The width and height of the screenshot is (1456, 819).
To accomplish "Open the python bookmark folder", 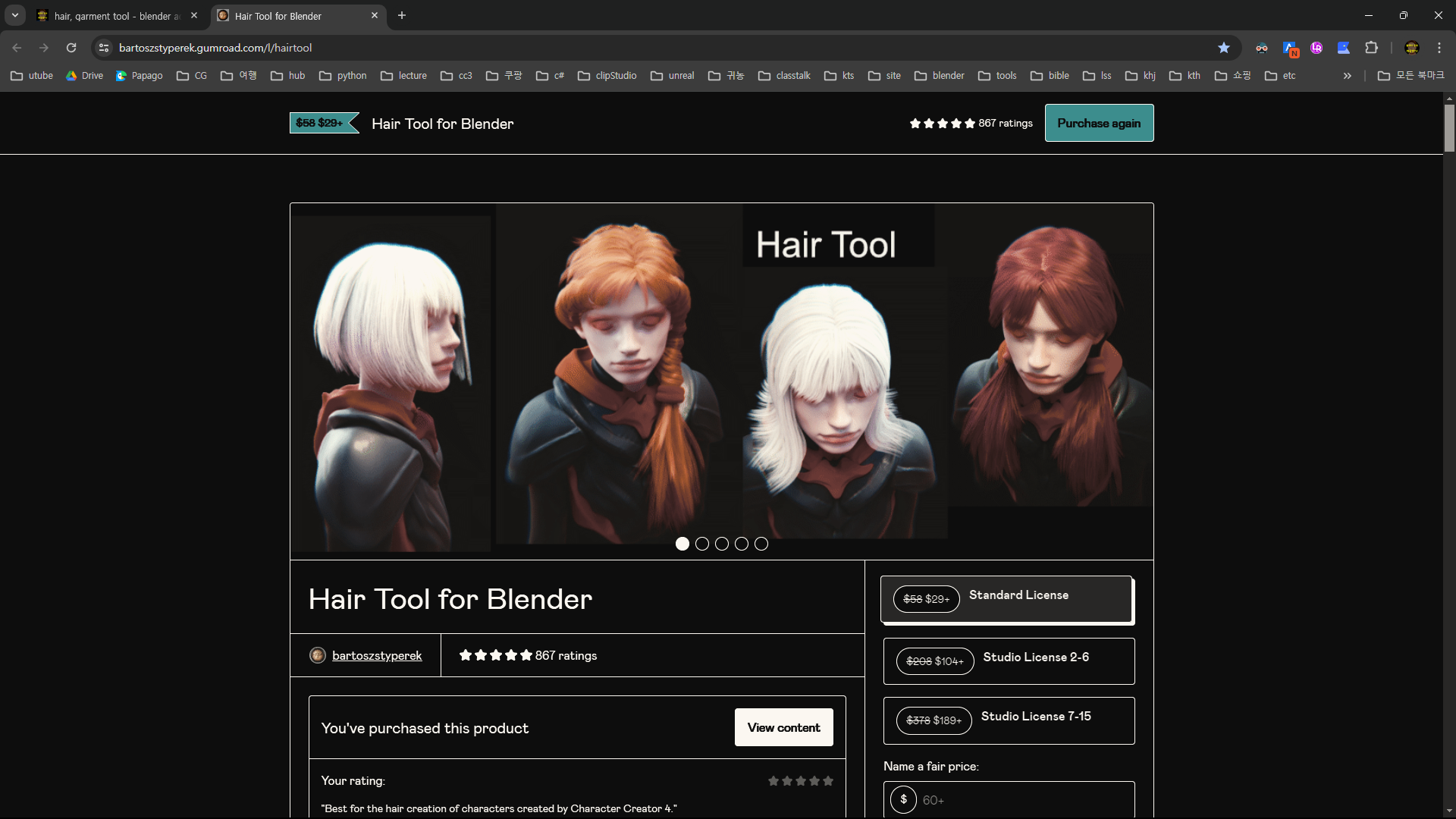I will coord(343,76).
